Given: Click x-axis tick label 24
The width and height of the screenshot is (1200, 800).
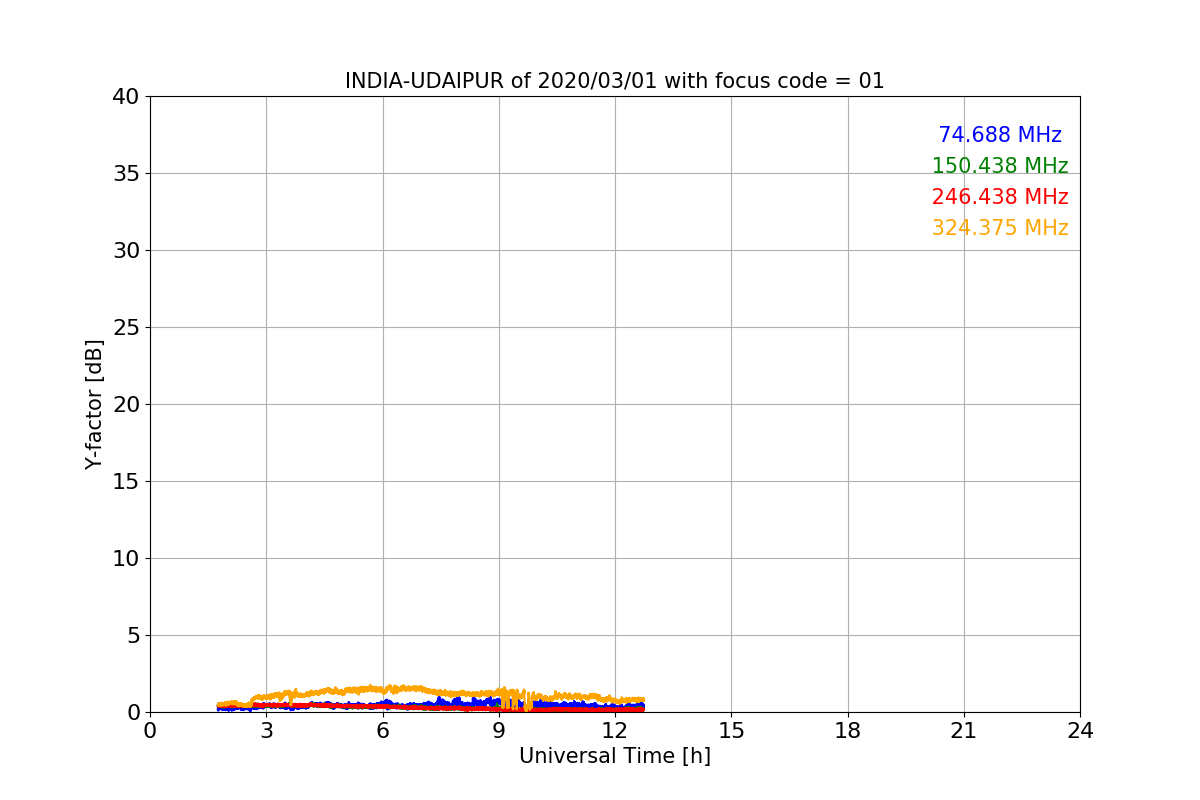Looking at the screenshot, I should [1080, 731].
